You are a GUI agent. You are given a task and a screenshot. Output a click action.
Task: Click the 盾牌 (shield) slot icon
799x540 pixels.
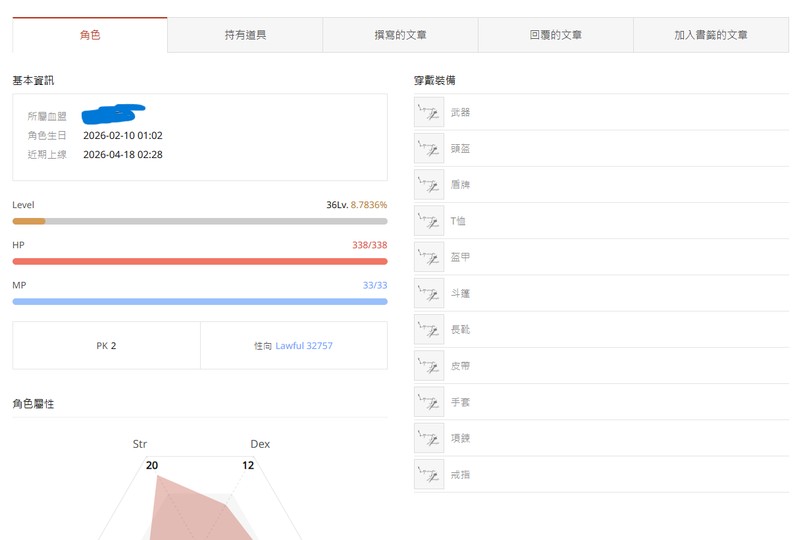pos(429,185)
